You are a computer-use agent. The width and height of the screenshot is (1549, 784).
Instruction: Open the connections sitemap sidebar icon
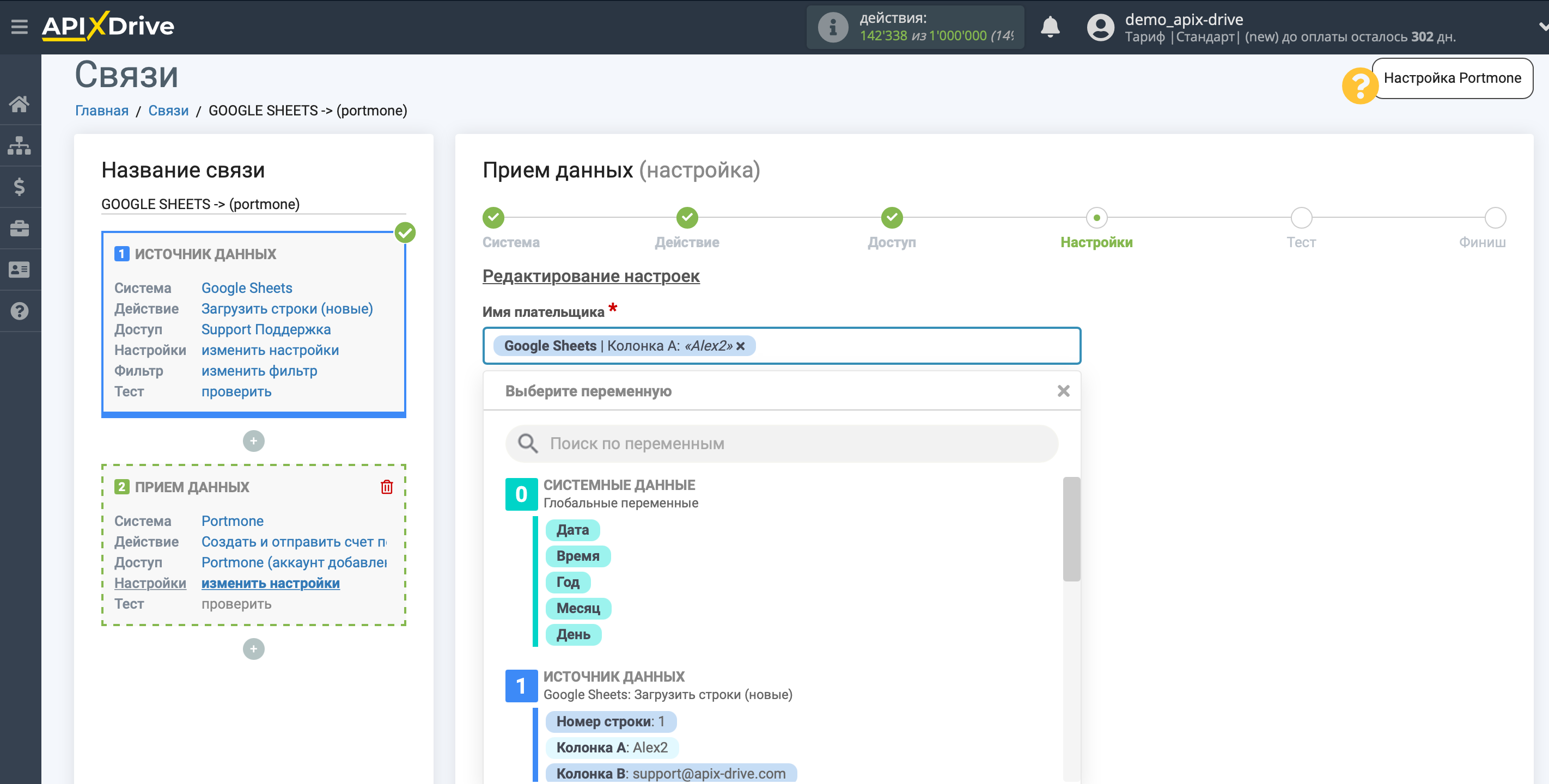coord(19,145)
